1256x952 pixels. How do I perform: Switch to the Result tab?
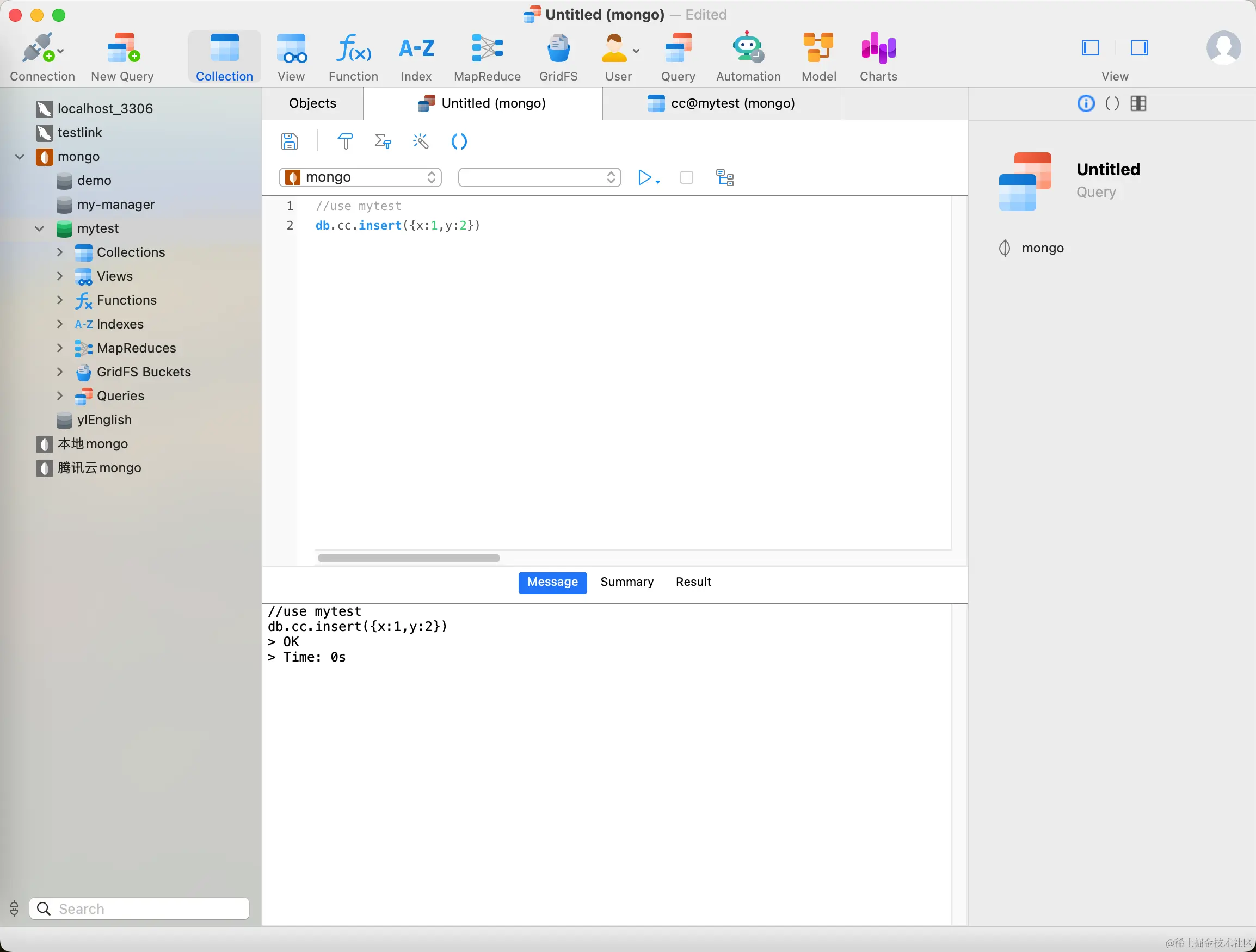pyautogui.click(x=693, y=582)
